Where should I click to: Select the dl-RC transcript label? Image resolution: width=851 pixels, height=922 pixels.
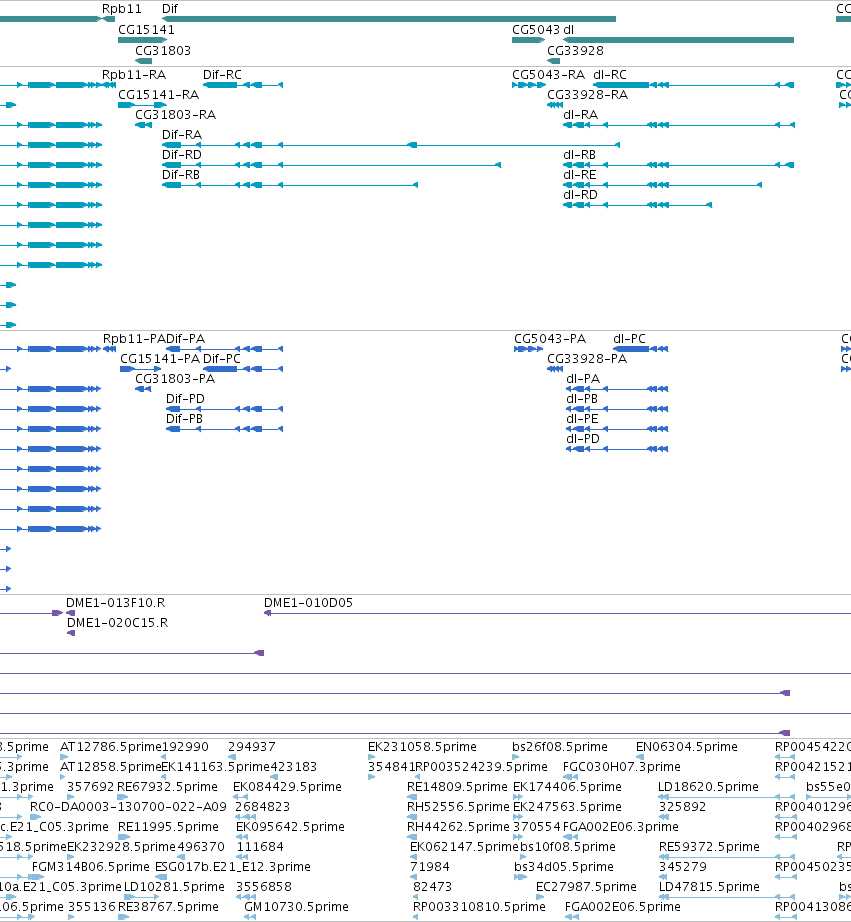point(610,75)
